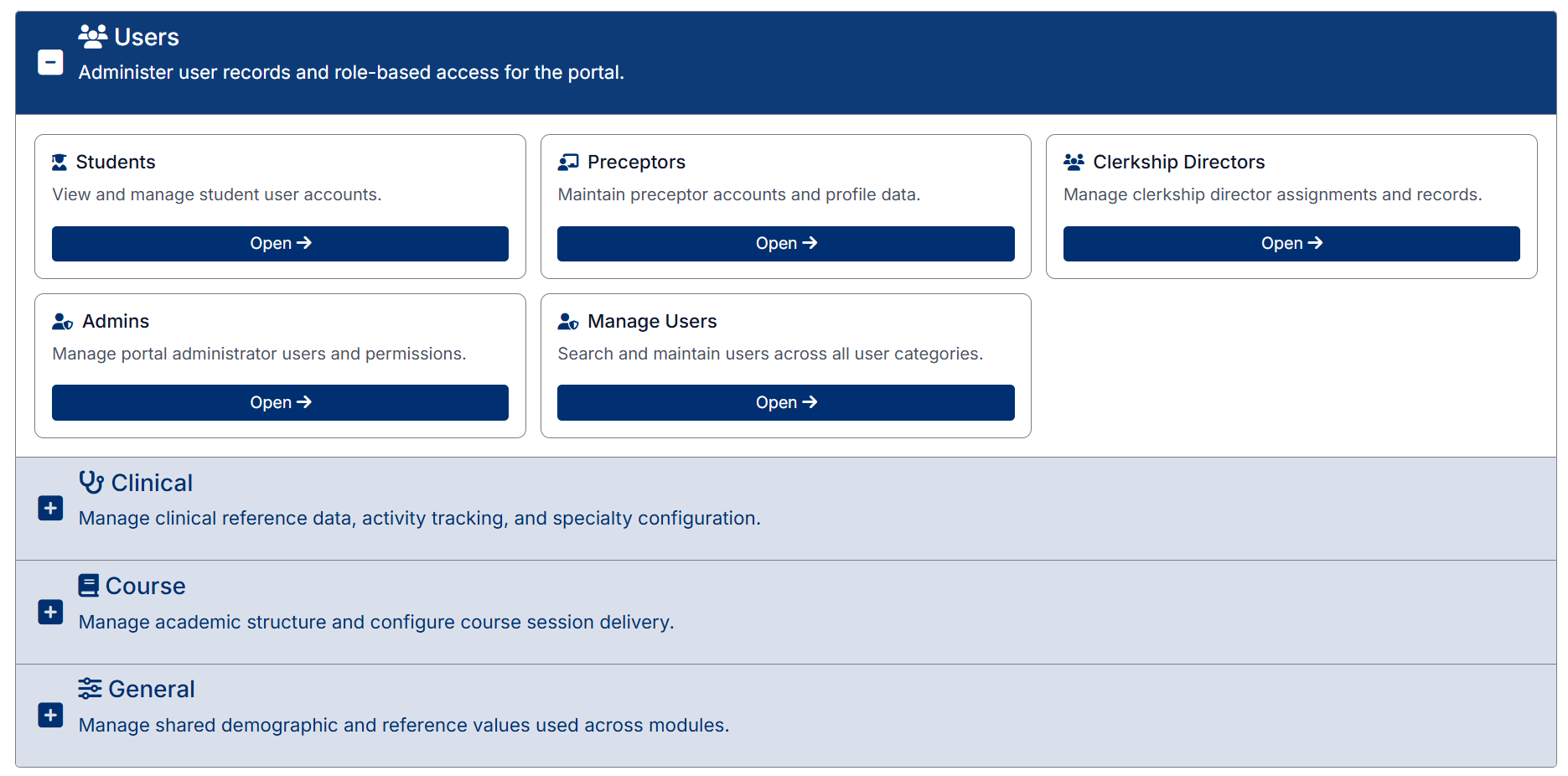
Task: Collapse the Users section with minus button
Action: point(50,62)
